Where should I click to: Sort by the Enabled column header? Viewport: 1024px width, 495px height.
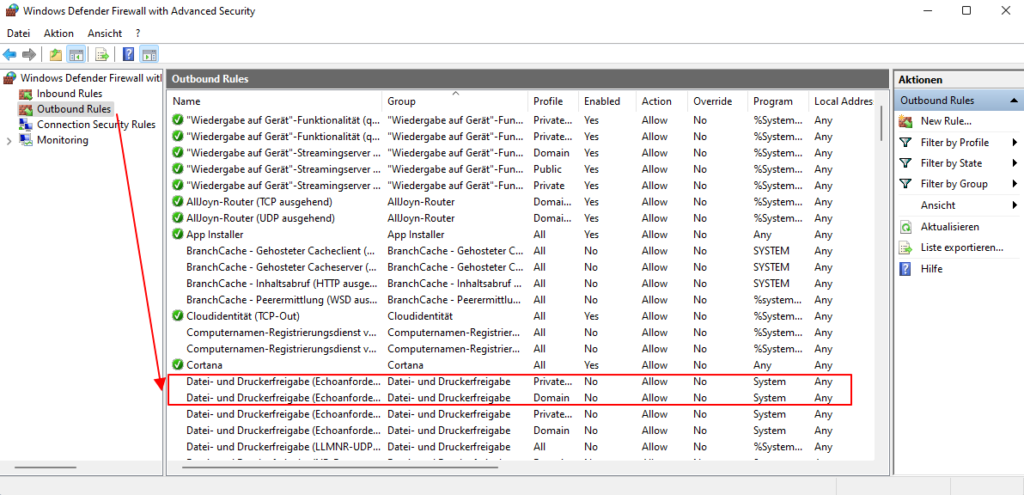607,101
